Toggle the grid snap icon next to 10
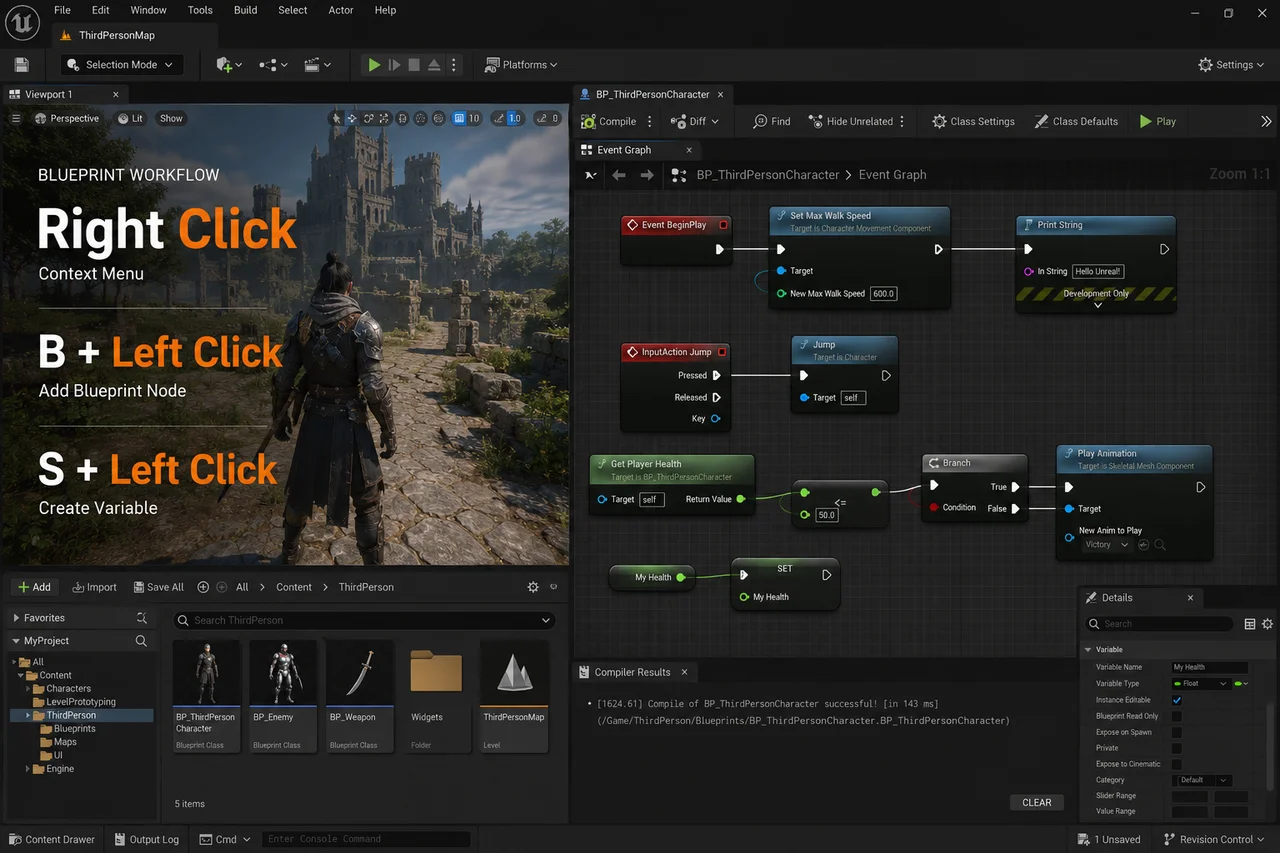Screen dimensions: 1280x853 tap(459, 118)
